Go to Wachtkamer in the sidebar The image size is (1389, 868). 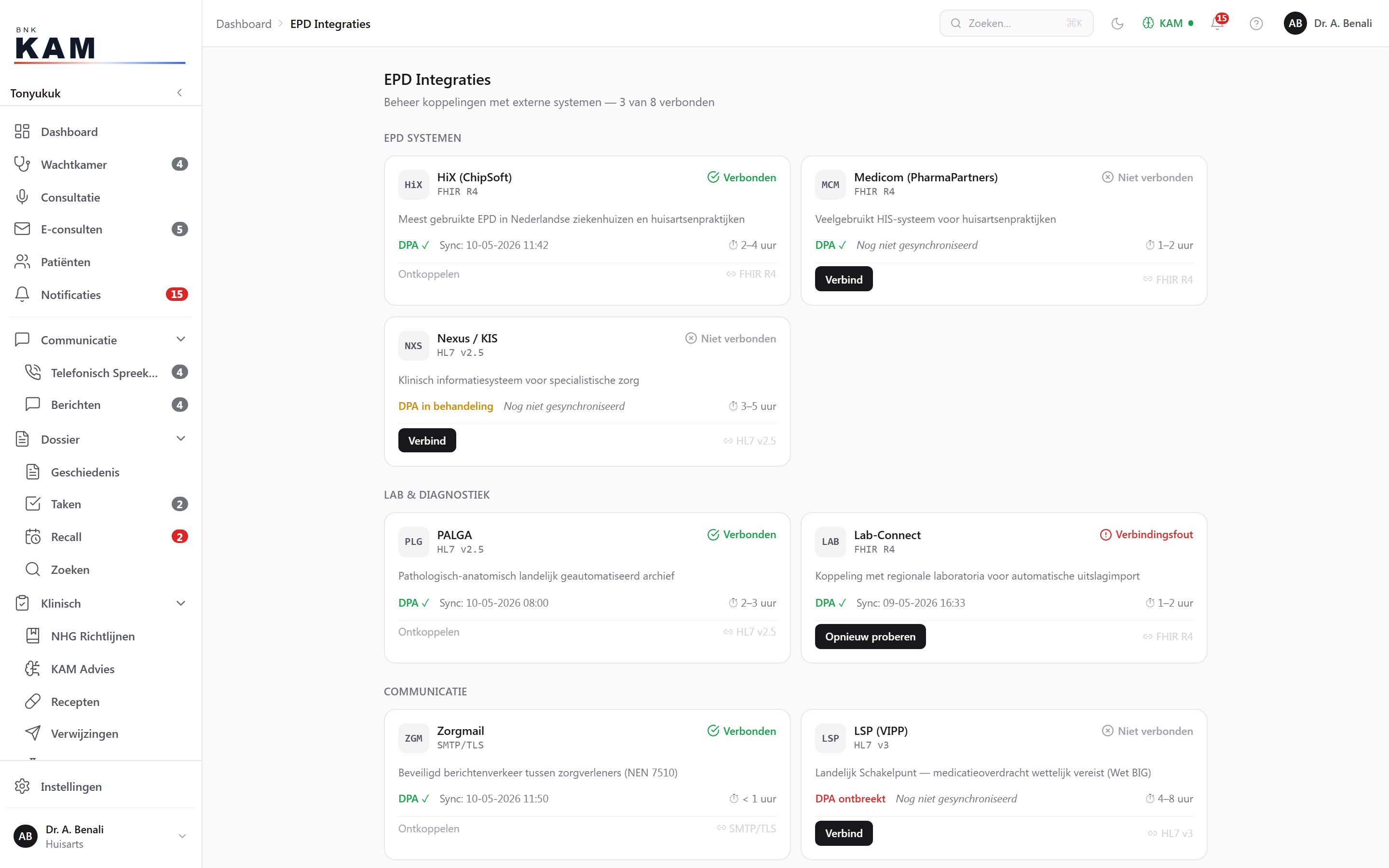100,164
